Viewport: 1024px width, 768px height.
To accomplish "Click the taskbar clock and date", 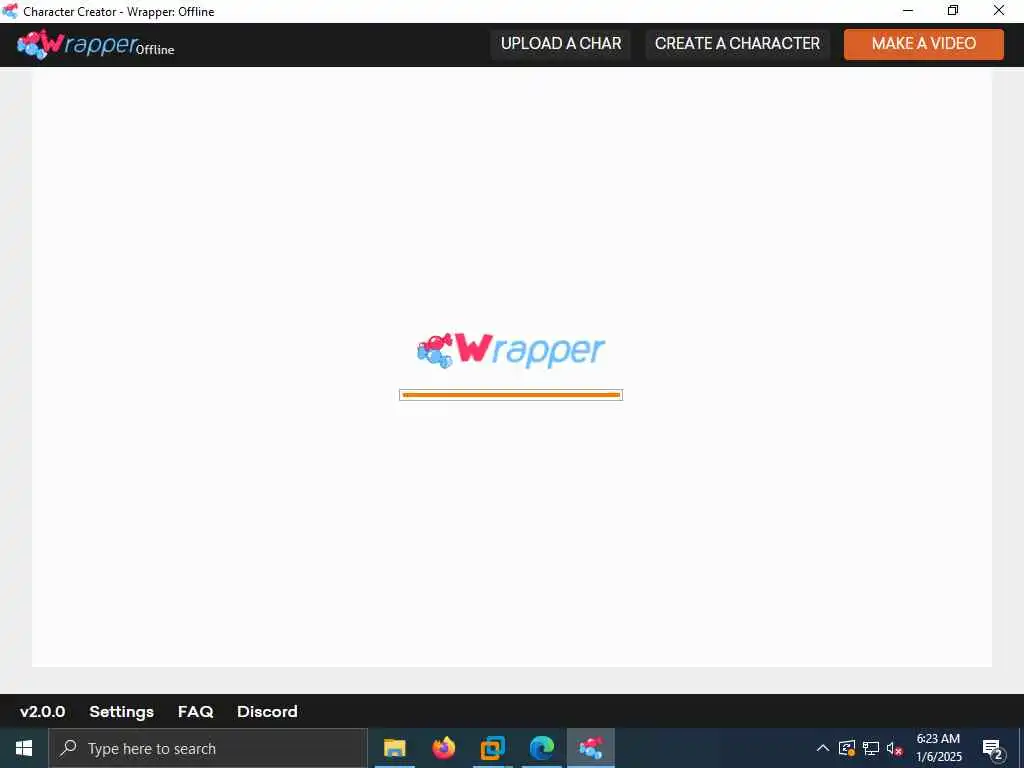I will 938,748.
